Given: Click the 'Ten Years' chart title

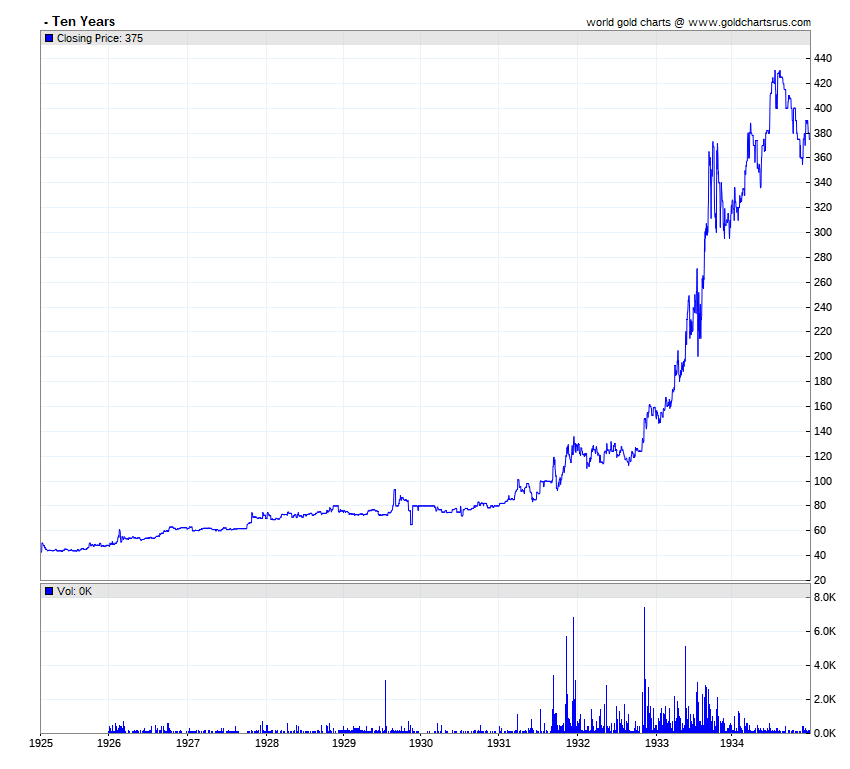Looking at the screenshot, I should click(x=82, y=21).
